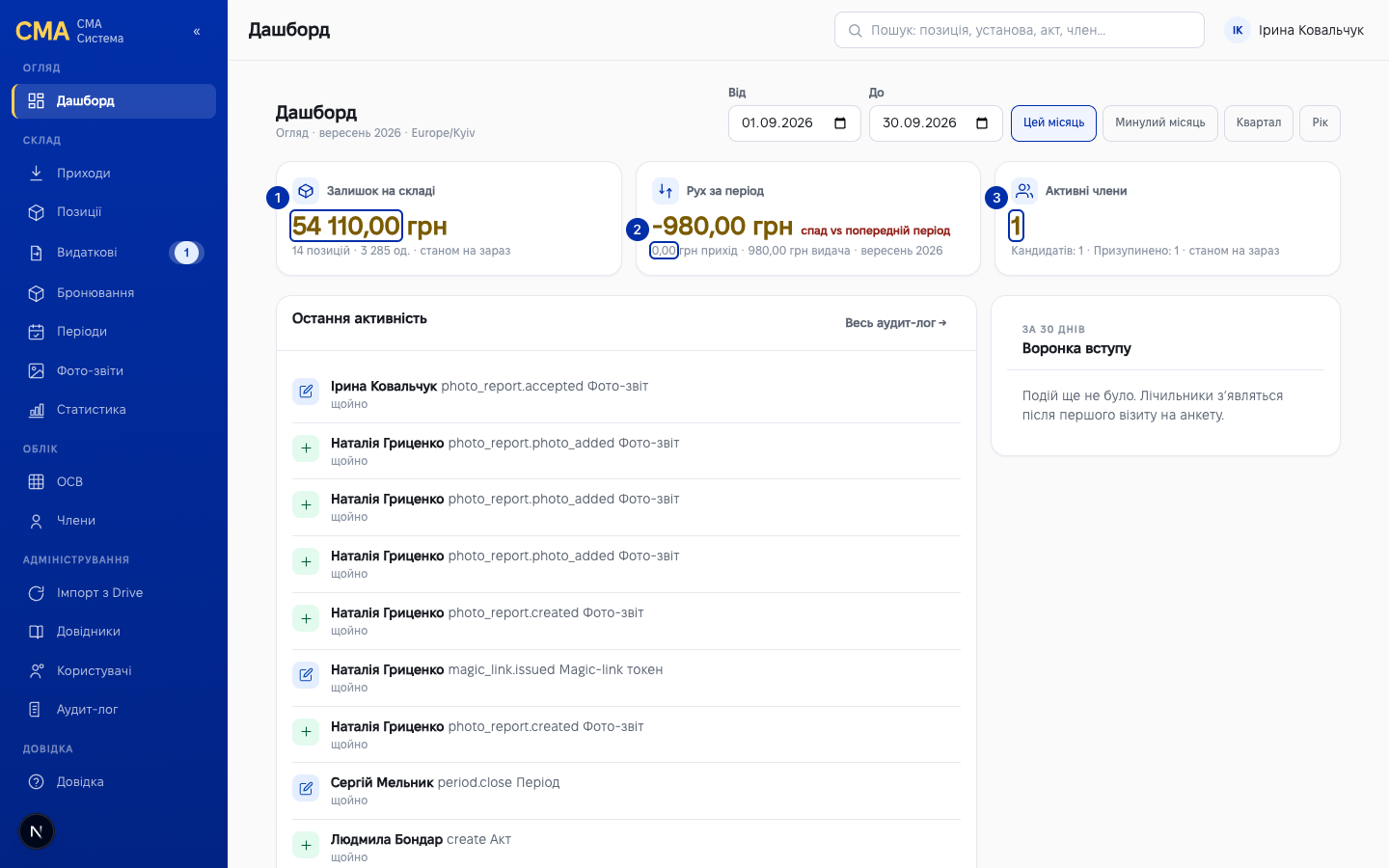Open the Ірина Ковальчук user menu
The image size is (1389, 868).
[1294, 30]
